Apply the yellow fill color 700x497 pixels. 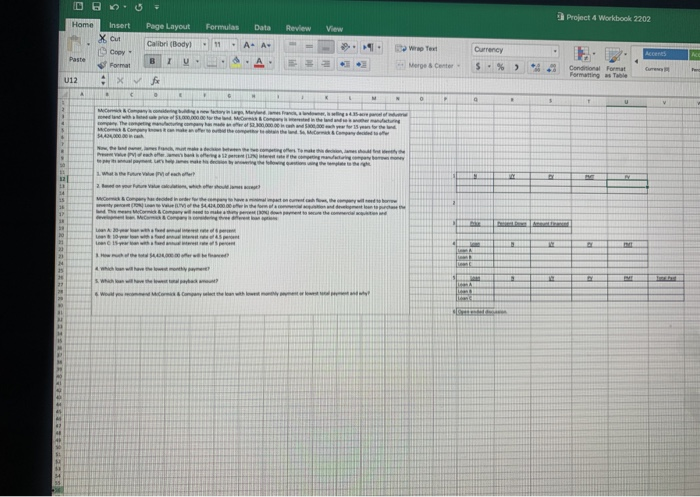(x=236, y=62)
